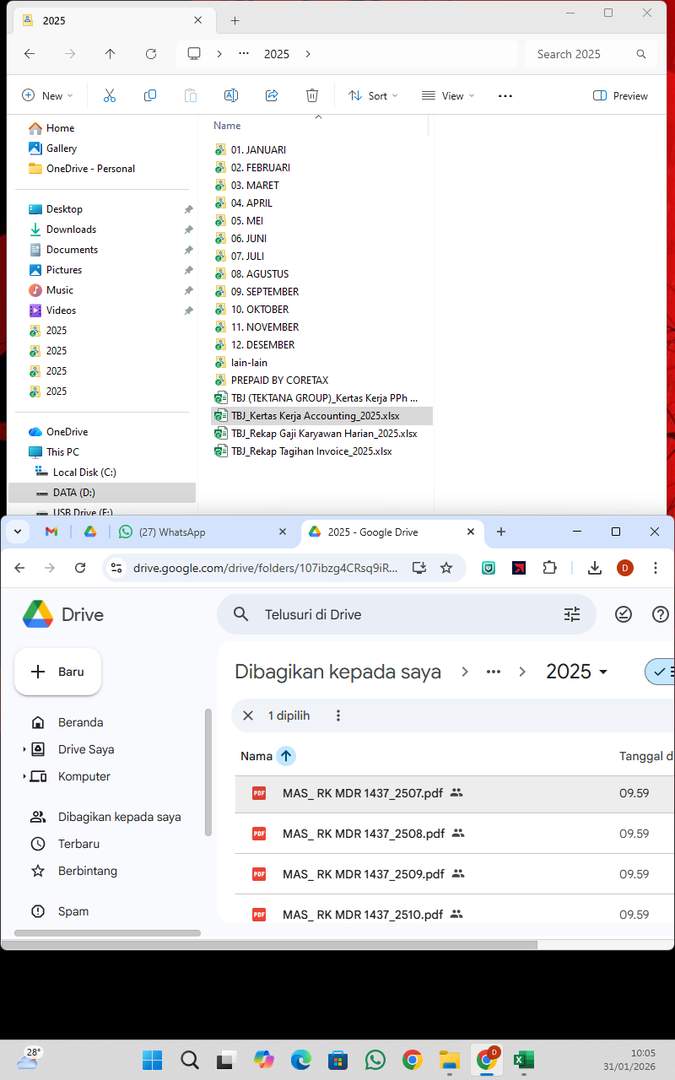The width and height of the screenshot is (675, 1080).
Task: Toggle the Preview pane in Explorer
Action: (620, 96)
